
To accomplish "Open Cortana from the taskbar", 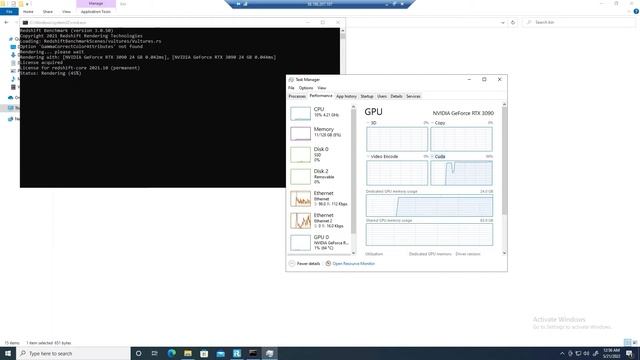I will click(x=138, y=353).
